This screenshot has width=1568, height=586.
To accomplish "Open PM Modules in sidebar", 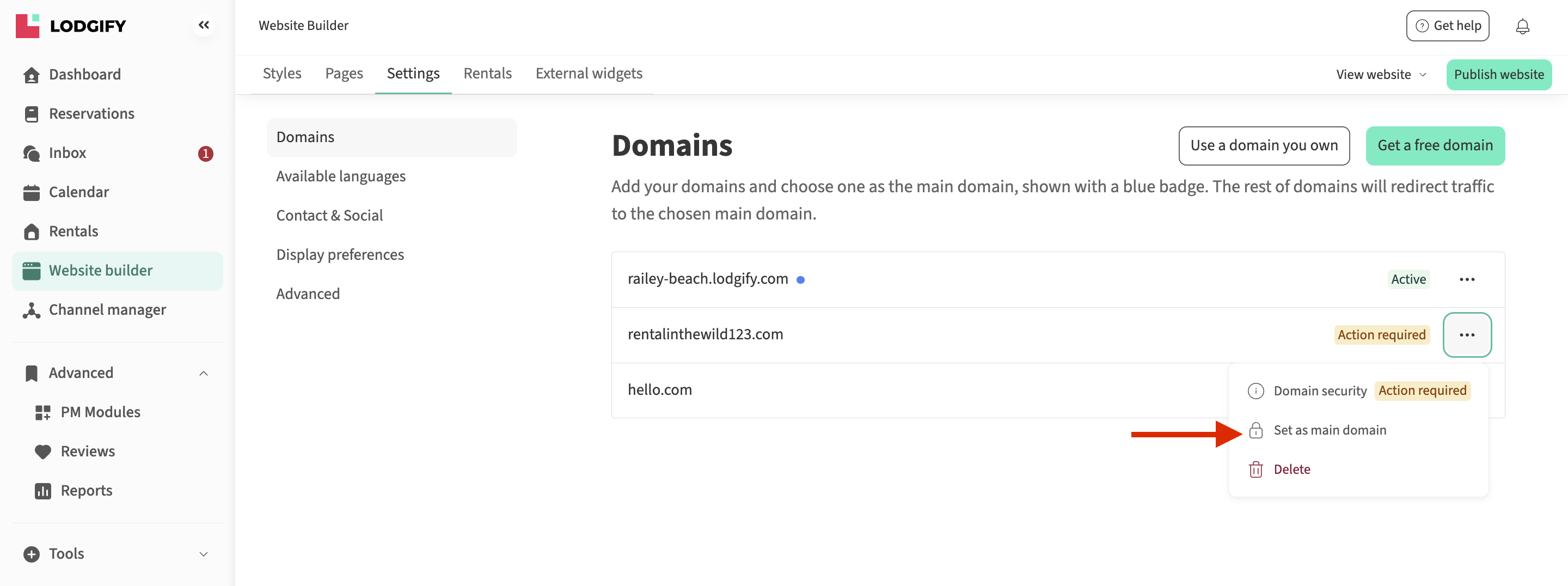I will tap(100, 412).
